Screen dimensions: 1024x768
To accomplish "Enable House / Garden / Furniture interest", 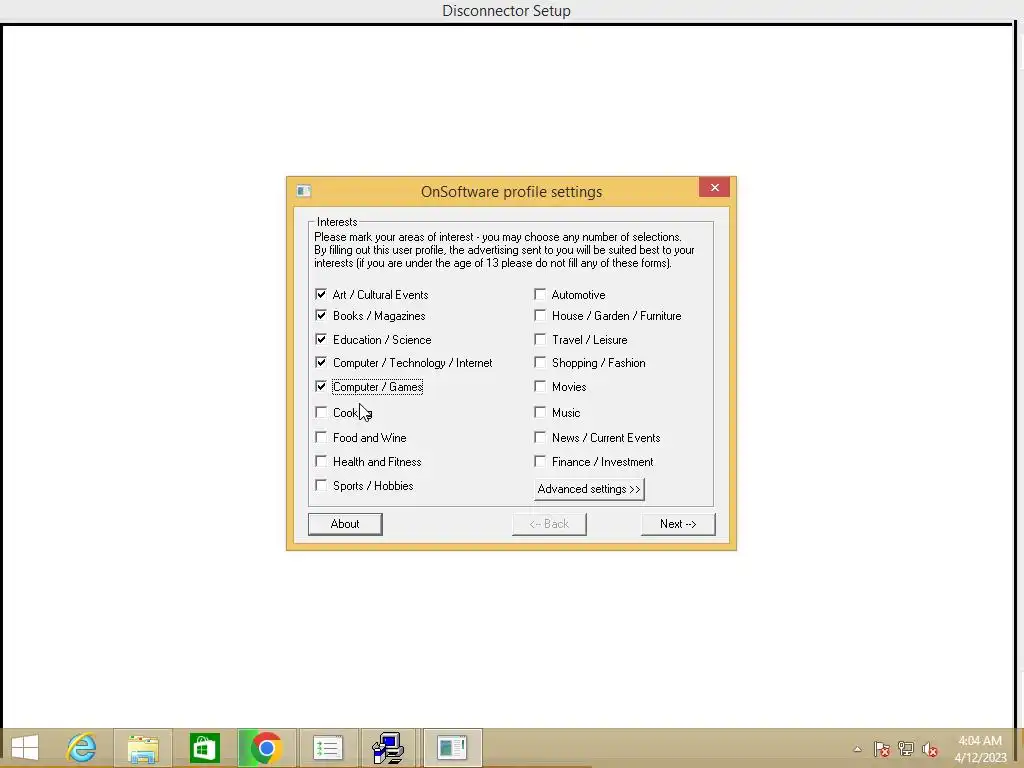I will 540,315.
